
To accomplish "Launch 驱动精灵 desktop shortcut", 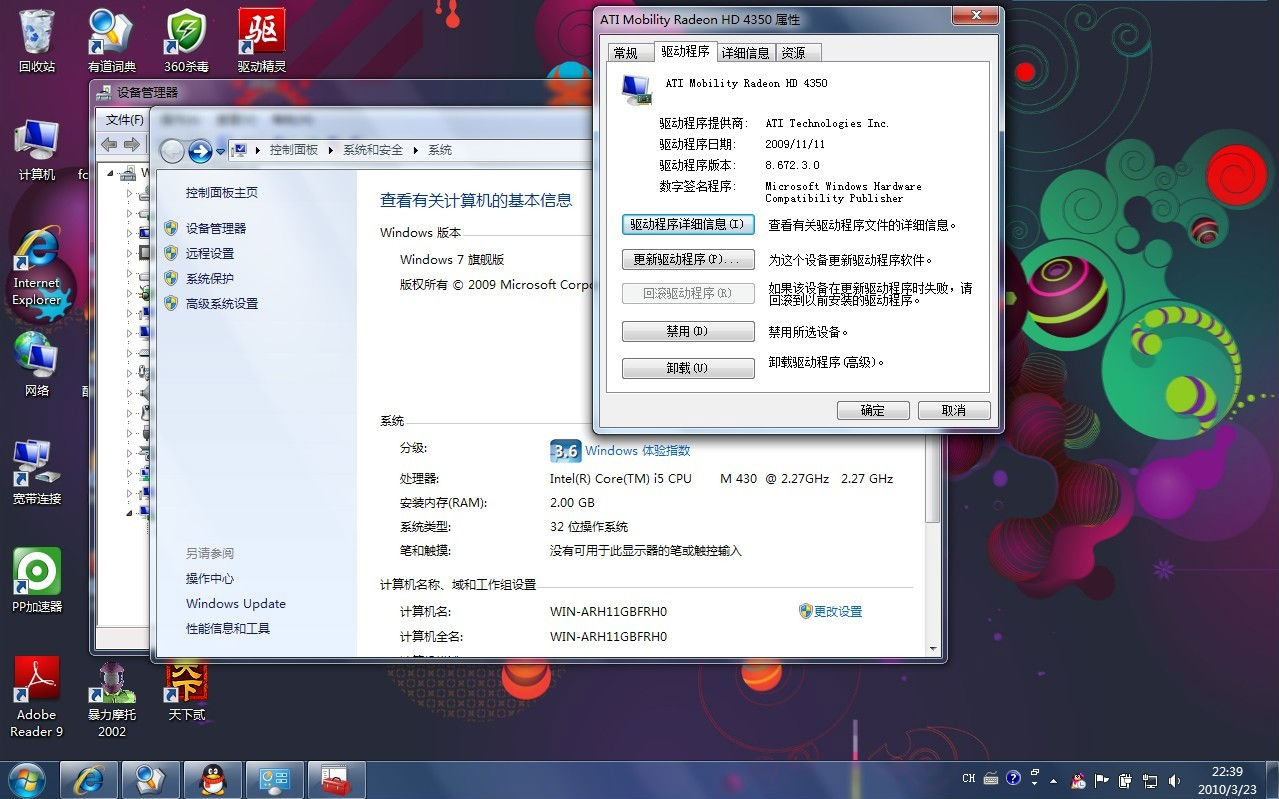I will (261, 41).
